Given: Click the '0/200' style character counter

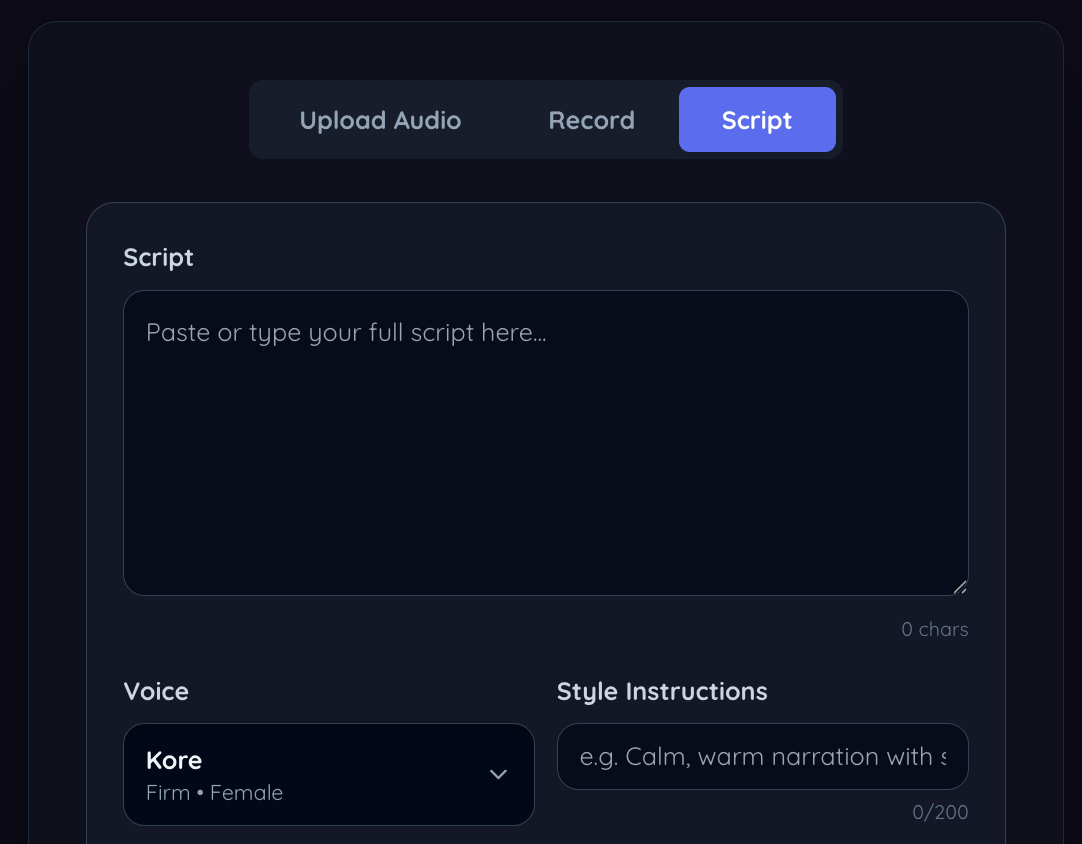Looking at the screenshot, I should 940,812.
